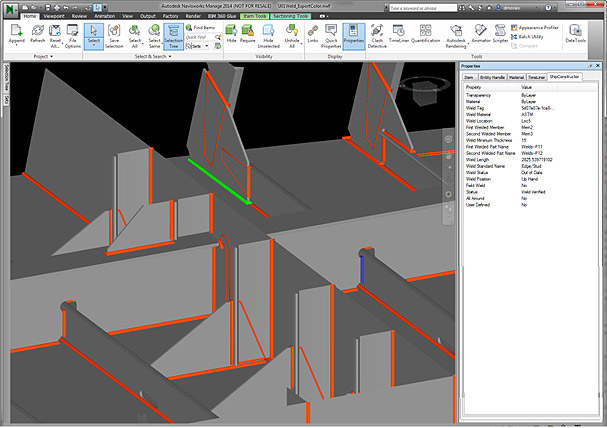The image size is (607, 428).
Task: Switch to the Viewpoint ribbon tab
Action: coord(54,16)
